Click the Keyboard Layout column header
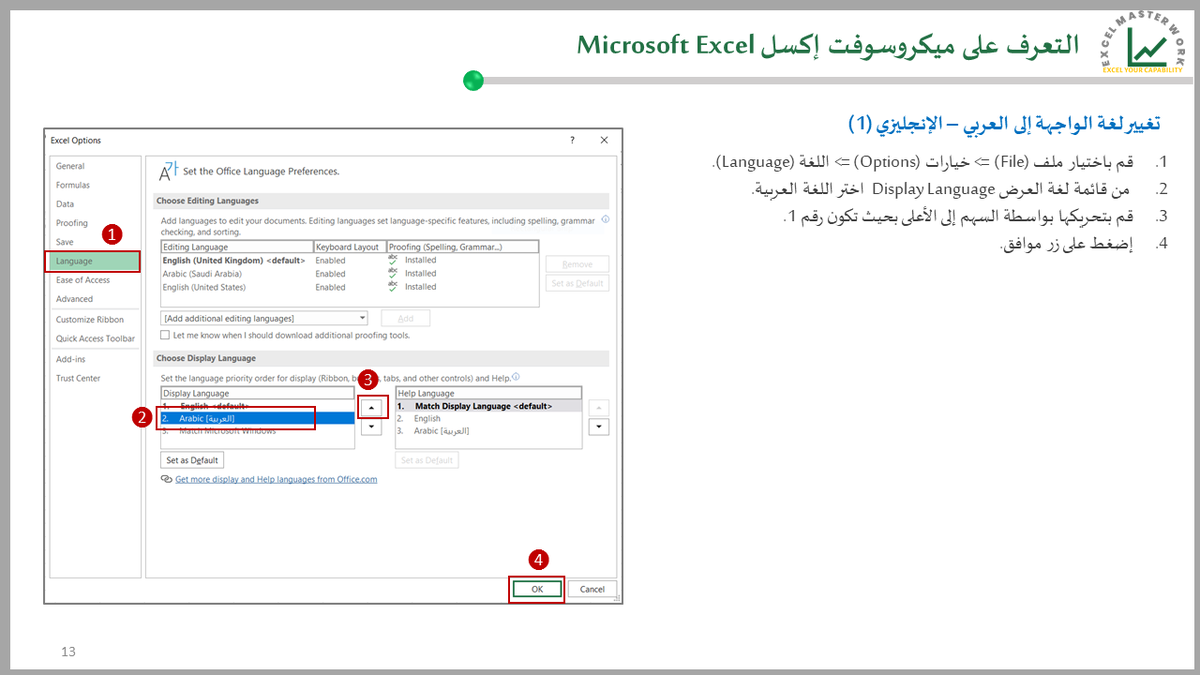Viewport: 1200px width, 675px height. pyautogui.click(x=349, y=246)
